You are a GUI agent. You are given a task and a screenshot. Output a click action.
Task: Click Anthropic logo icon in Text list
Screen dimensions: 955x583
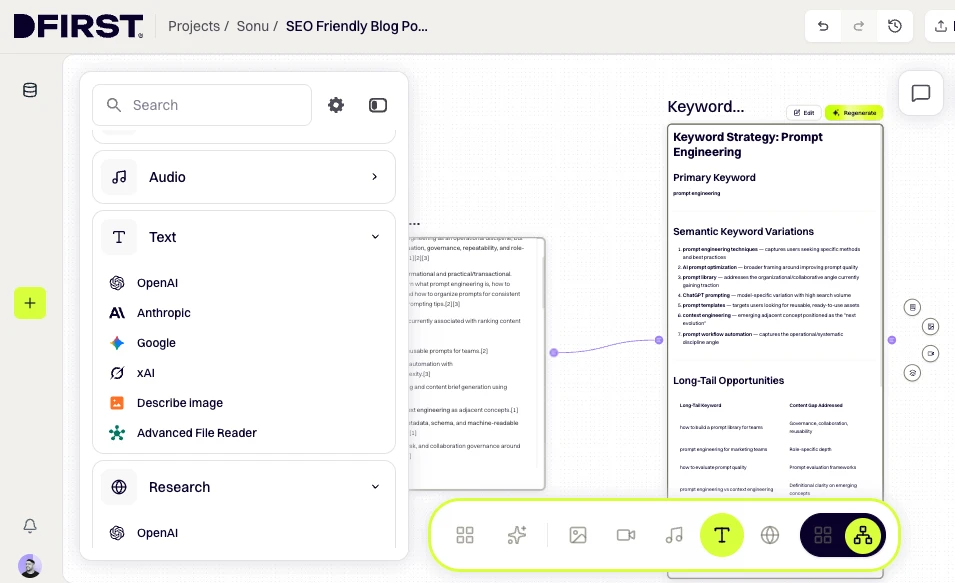(117, 313)
